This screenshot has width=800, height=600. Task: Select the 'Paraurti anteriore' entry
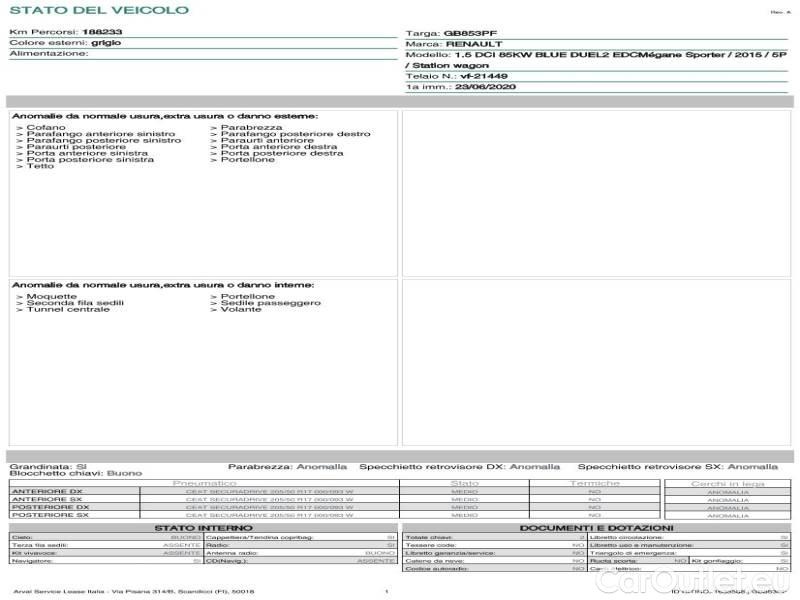tap(267, 140)
